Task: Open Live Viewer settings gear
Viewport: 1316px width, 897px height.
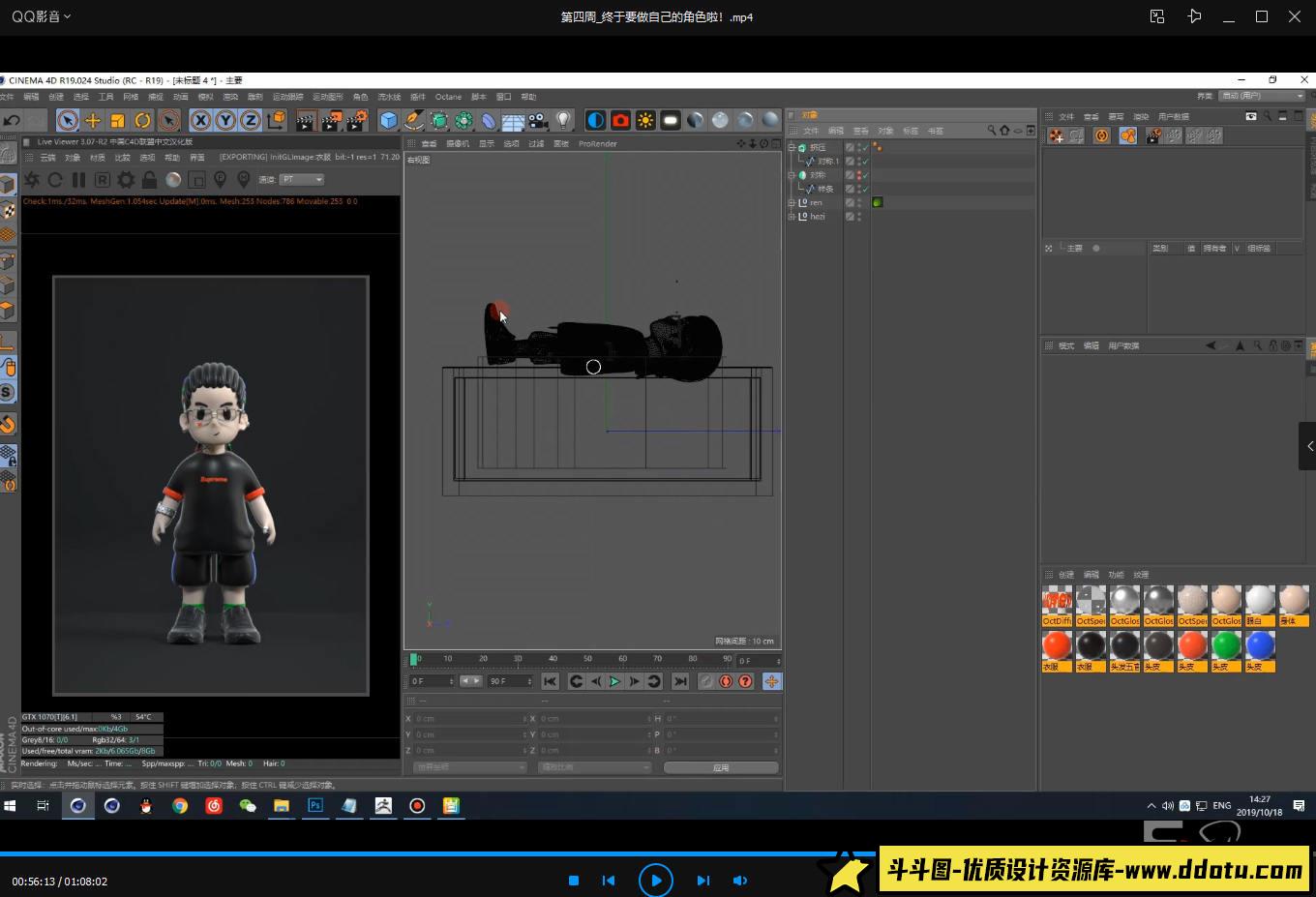Action: 126,180
